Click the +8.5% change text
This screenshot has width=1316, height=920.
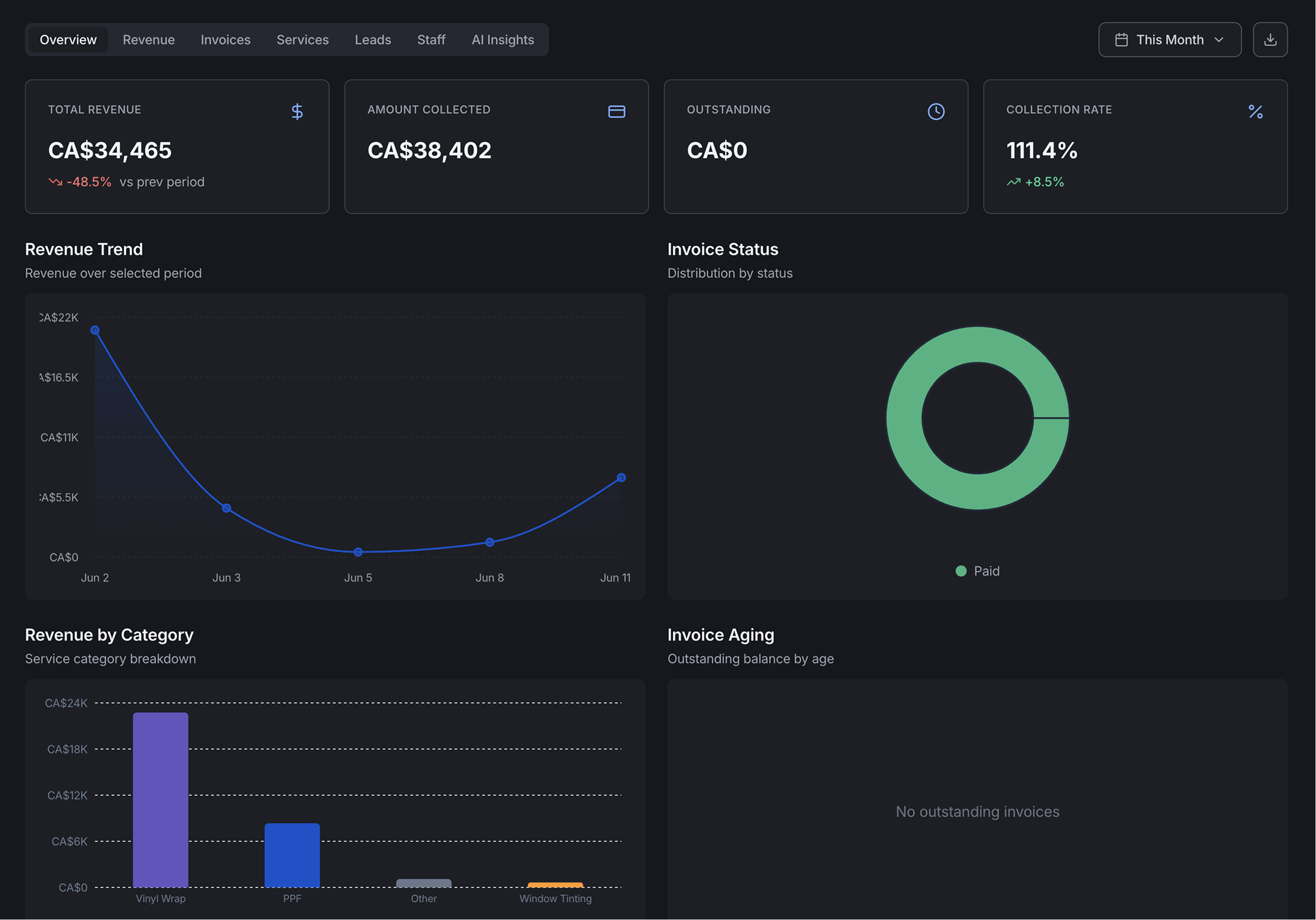pos(1044,182)
